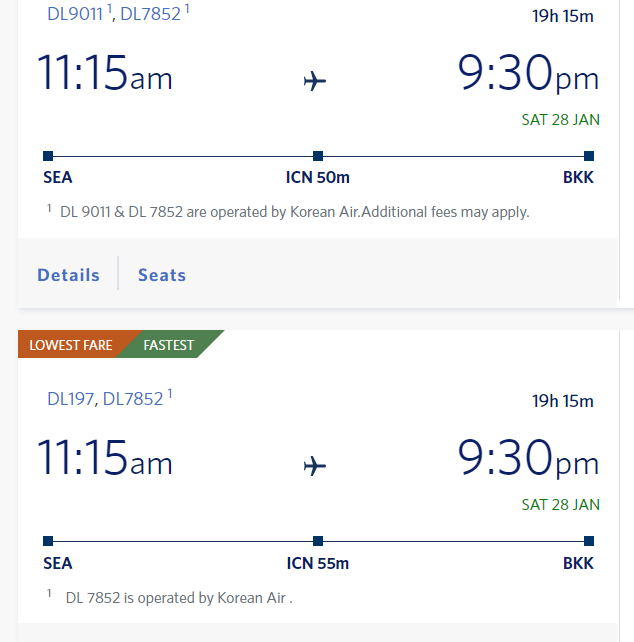Viewport: 634px width, 642px height.
Task: Click the 11:15am departure time on first flight
Action: (105, 72)
